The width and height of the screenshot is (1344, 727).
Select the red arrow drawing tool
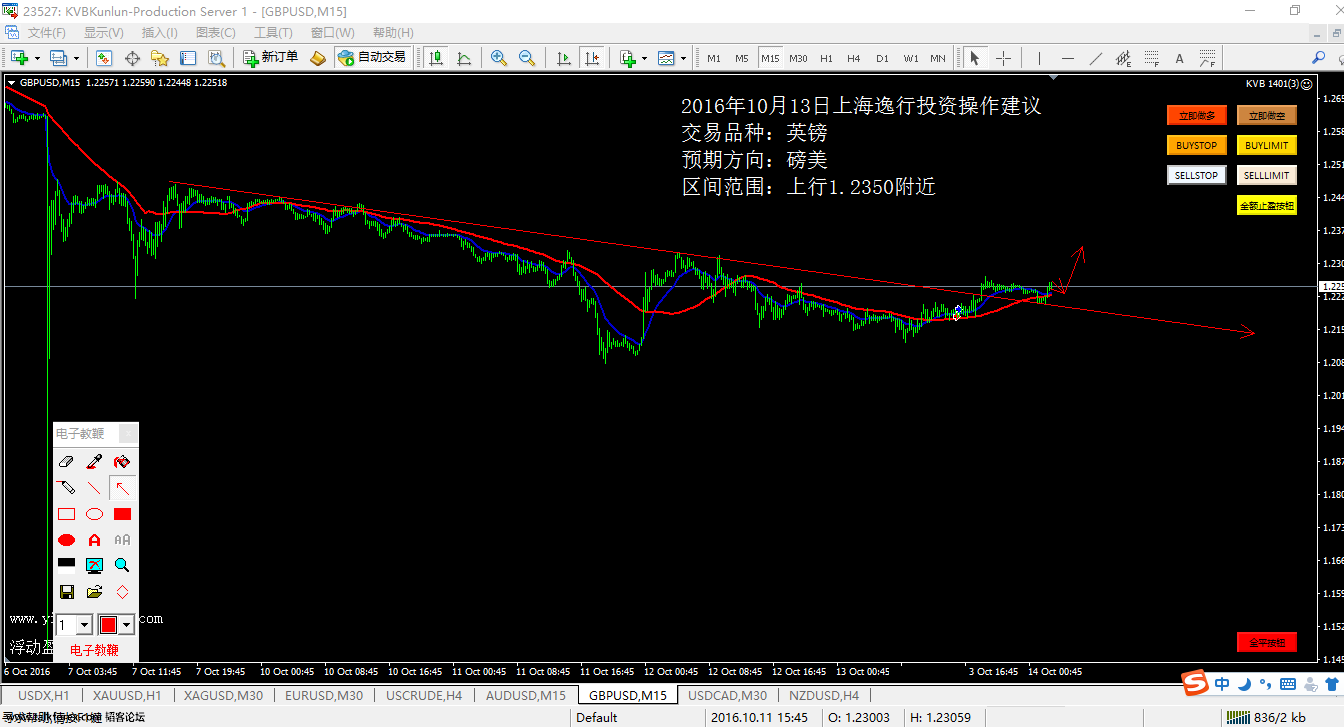pyautogui.click(x=122, y=488)
